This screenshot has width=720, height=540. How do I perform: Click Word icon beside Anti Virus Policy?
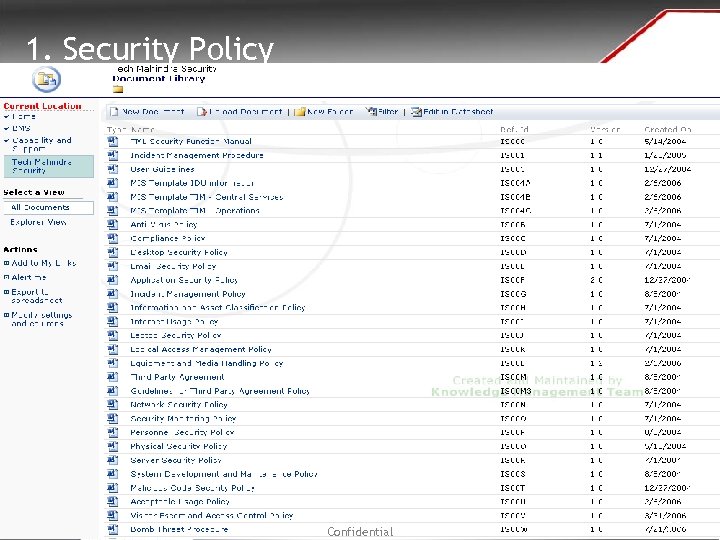point(112,225)
